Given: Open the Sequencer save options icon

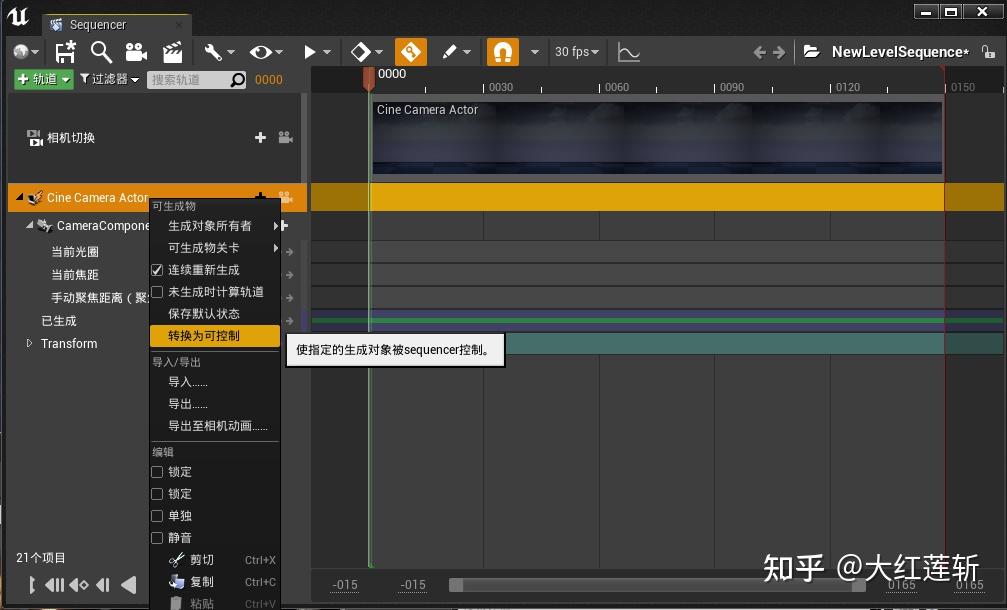Looking at the screenshot, I should (65, 52).
